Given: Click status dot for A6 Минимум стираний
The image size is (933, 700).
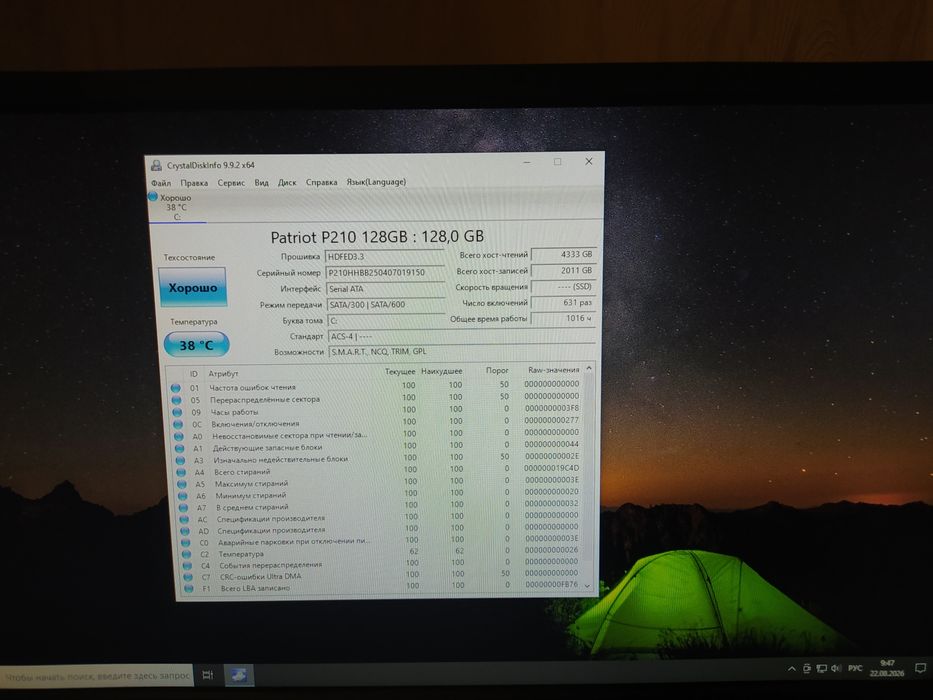Looking at the screenshot, I should 183,496.
